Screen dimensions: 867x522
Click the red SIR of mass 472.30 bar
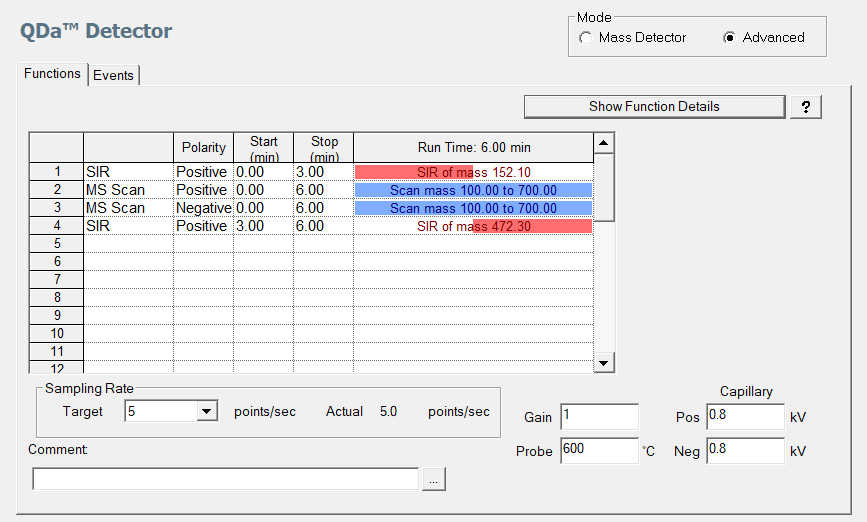point(532,226)
